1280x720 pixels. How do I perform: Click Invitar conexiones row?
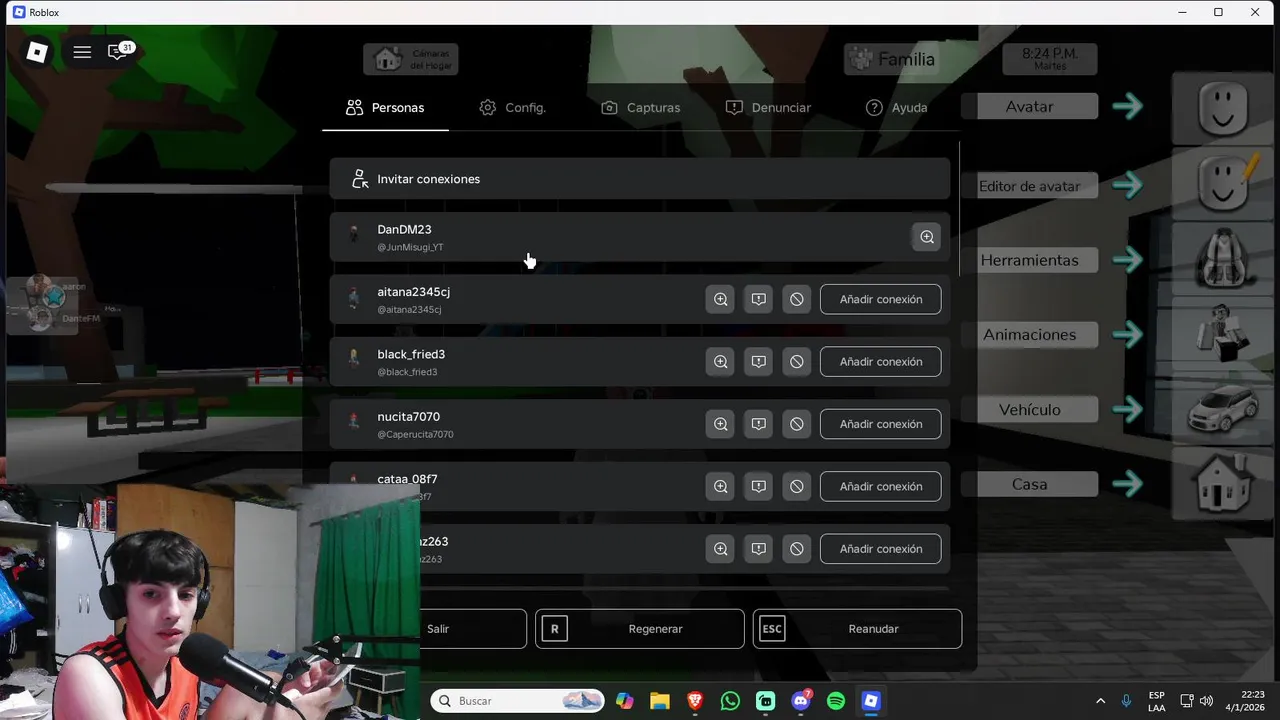tap(640, 179)
